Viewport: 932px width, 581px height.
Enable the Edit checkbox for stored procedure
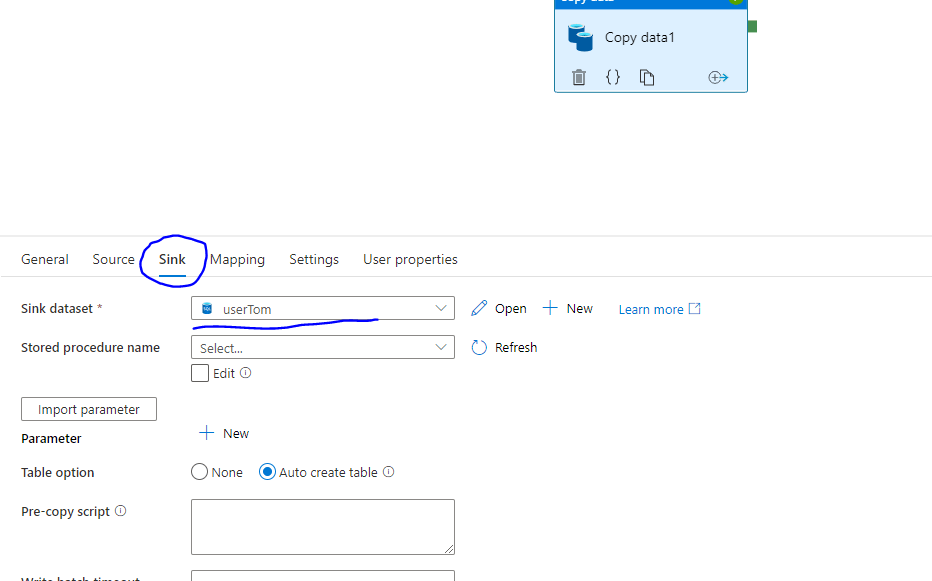[200, 373]
